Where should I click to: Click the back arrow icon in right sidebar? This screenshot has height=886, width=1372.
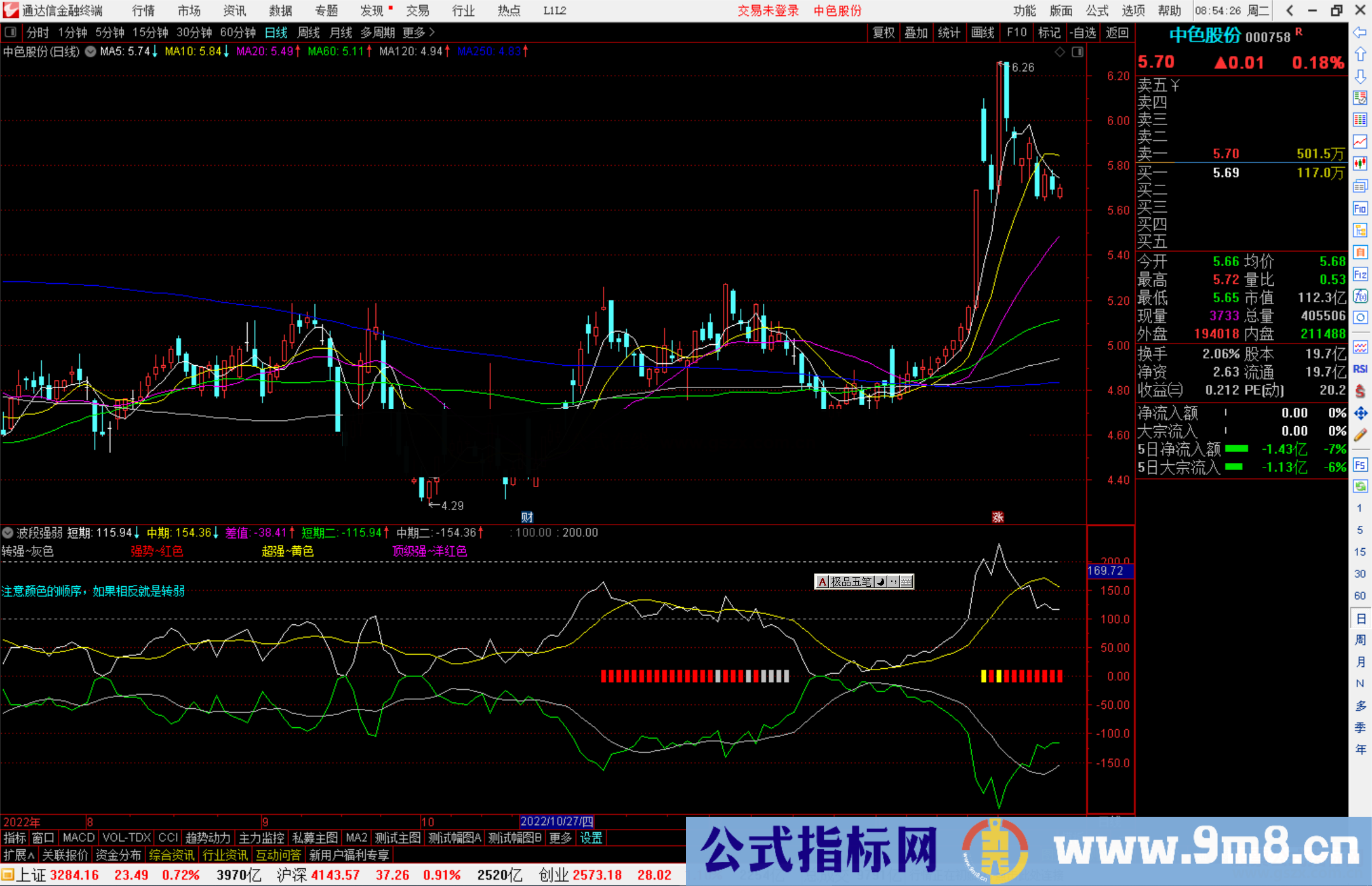click(x=1360, y=32)
